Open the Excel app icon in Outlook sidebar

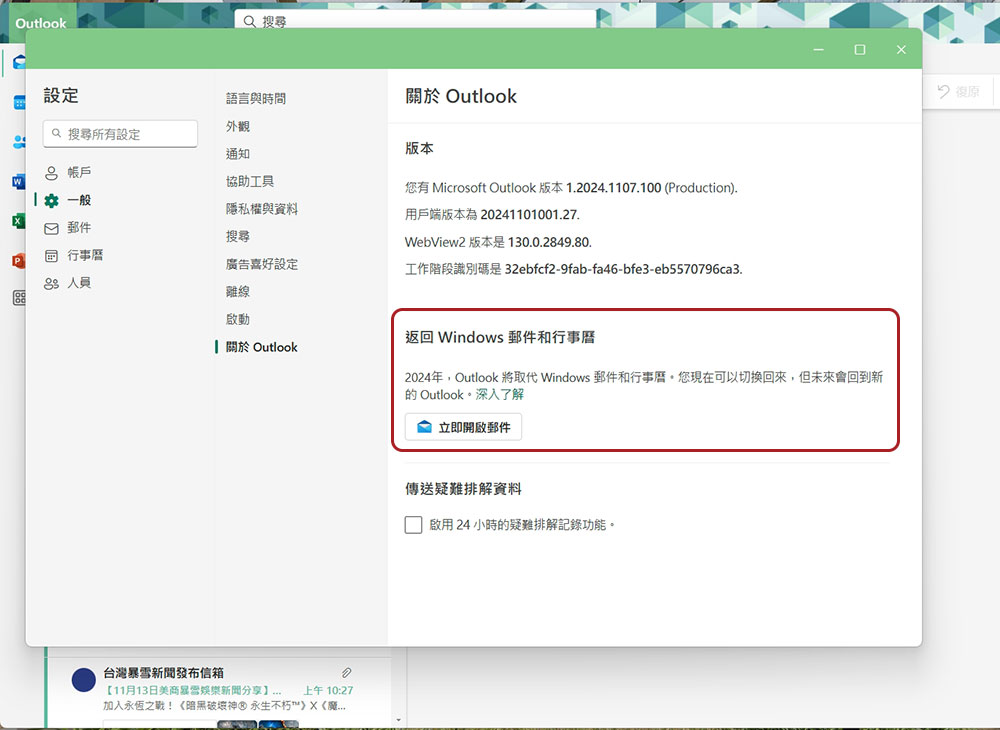(18, 221)
